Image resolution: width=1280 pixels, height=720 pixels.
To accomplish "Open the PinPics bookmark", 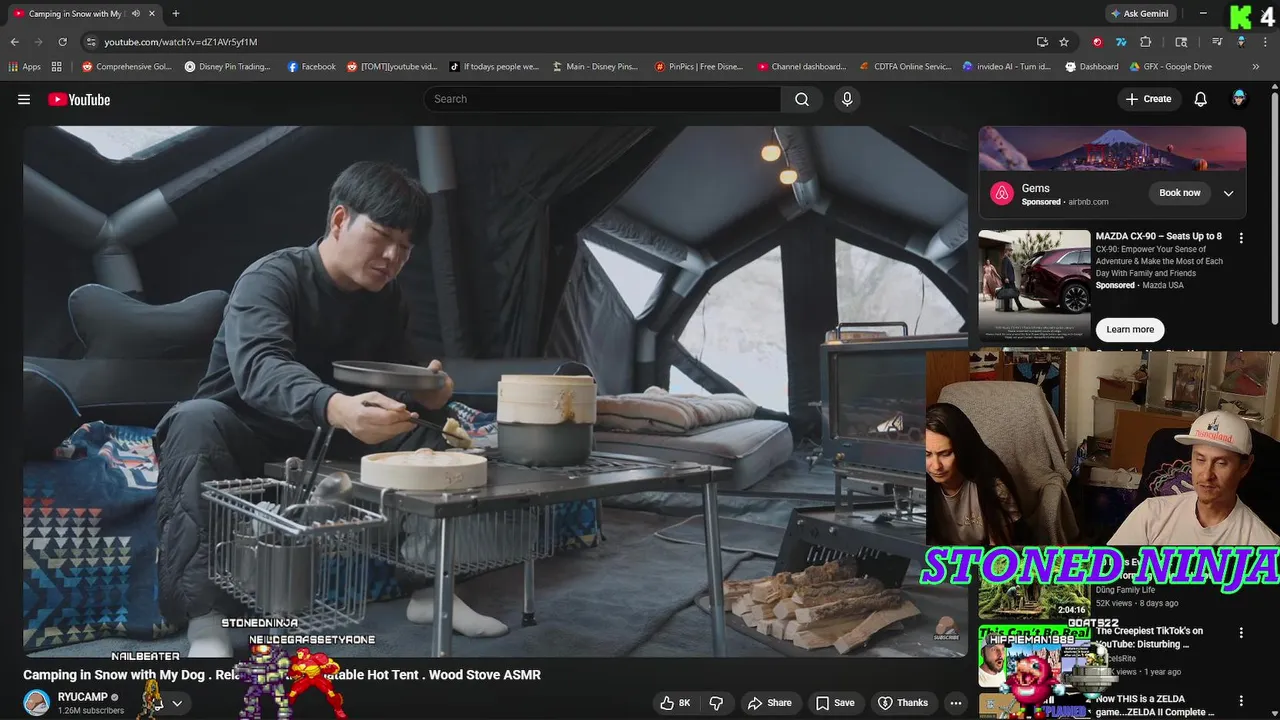I will click(x=699, y=67).
